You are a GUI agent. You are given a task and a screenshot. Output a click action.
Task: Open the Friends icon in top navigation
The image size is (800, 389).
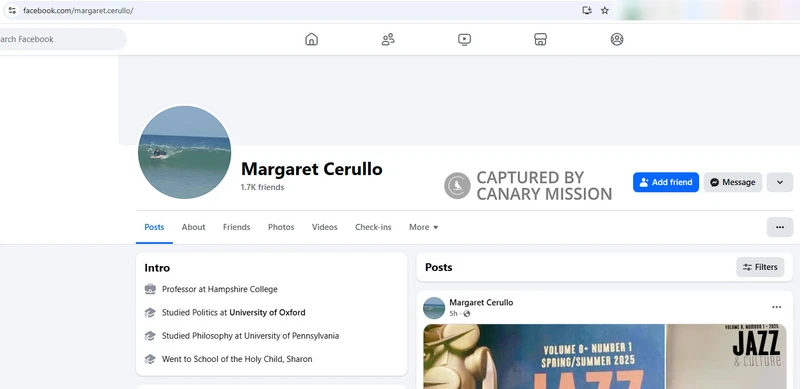pyautogui.click(x=388, y=39)
